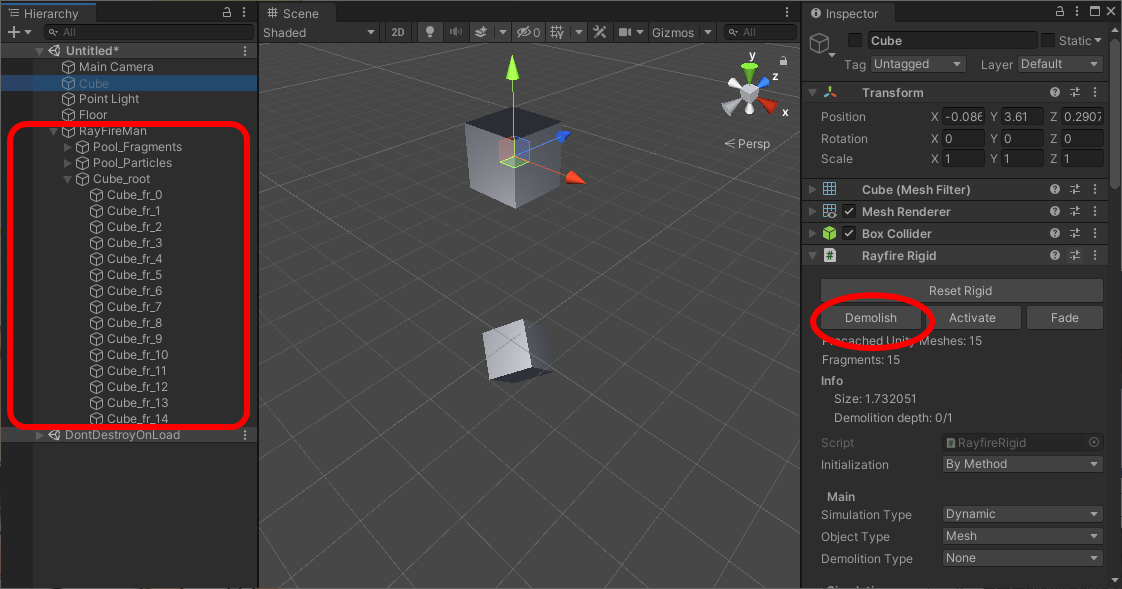Collapse the Cube_root tree item
The image size is (1122, 589).
pos(67,179)
